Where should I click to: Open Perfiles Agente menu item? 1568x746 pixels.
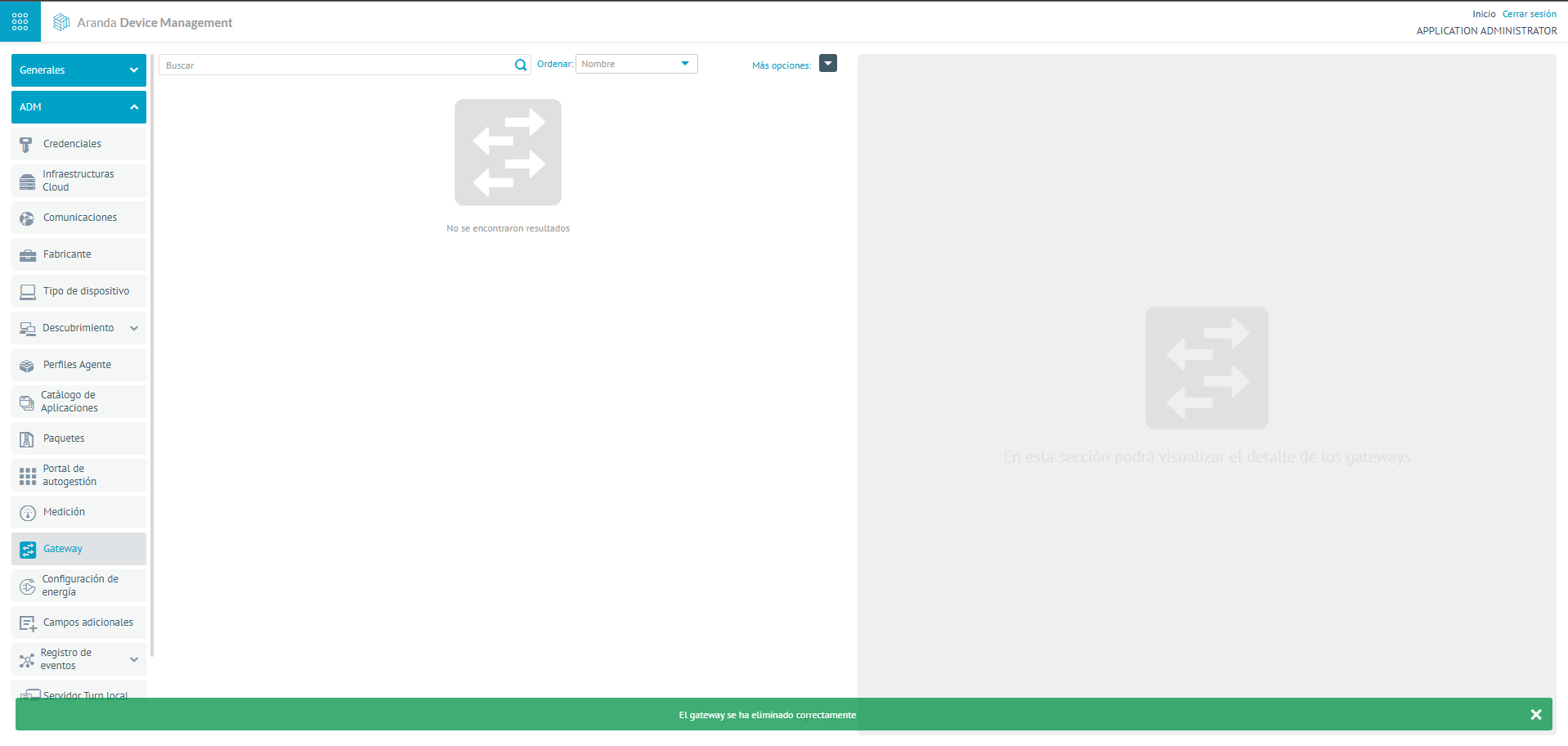pos(77,365)
